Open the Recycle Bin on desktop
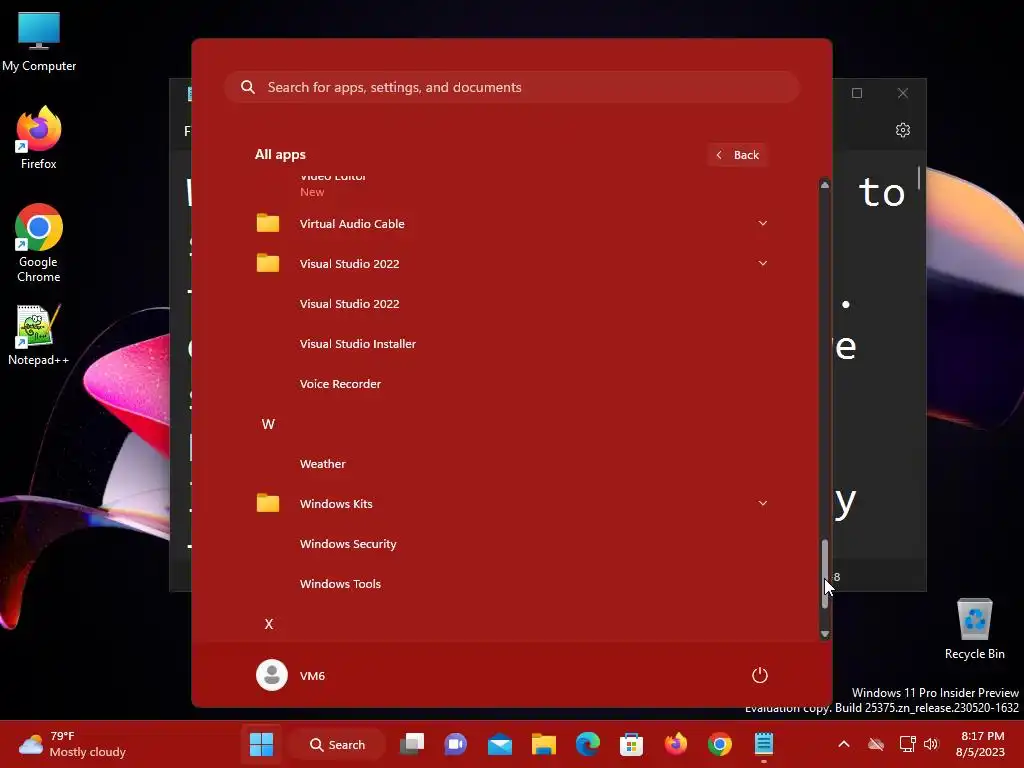 [x=974, y=629]
